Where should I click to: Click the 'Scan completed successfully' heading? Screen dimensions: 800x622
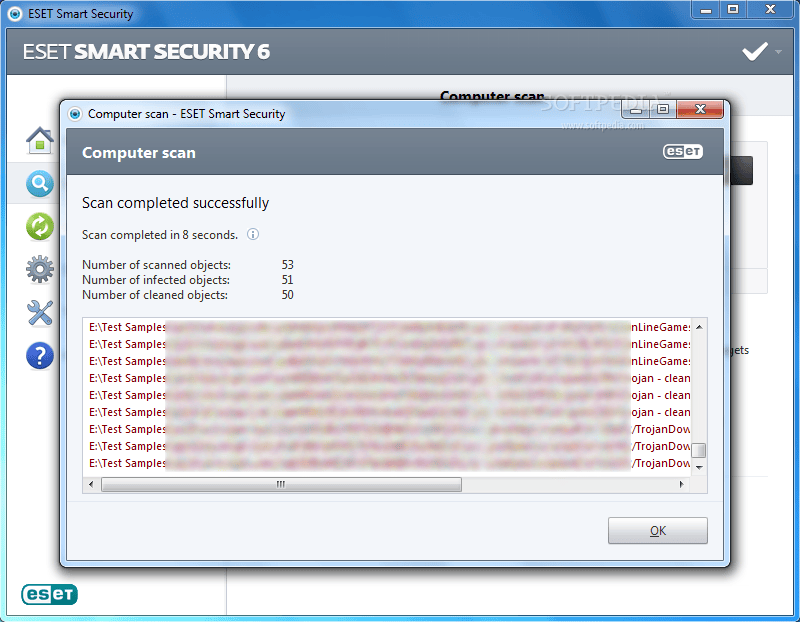coord(176,203)
